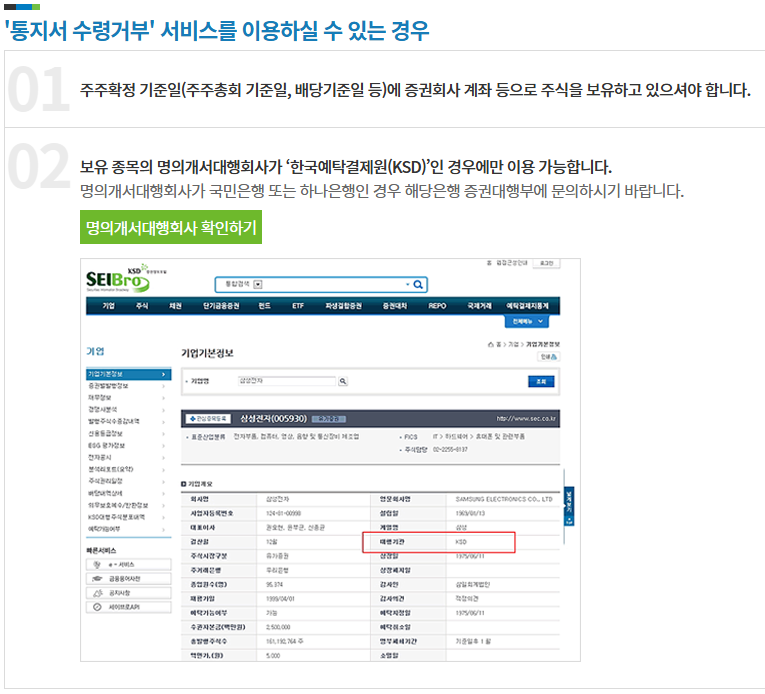Click the SEIBro integrated search input field

tap(321, 285)
